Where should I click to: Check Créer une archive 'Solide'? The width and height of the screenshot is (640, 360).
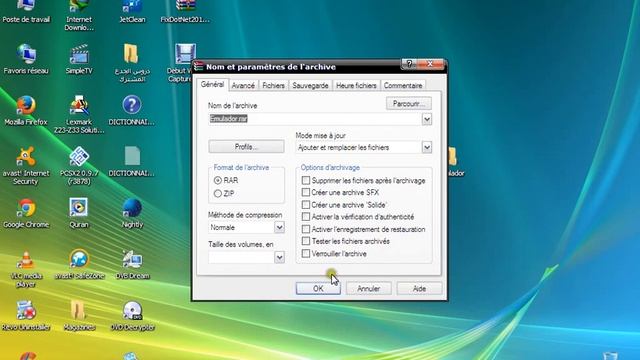[x=306, y=204]
